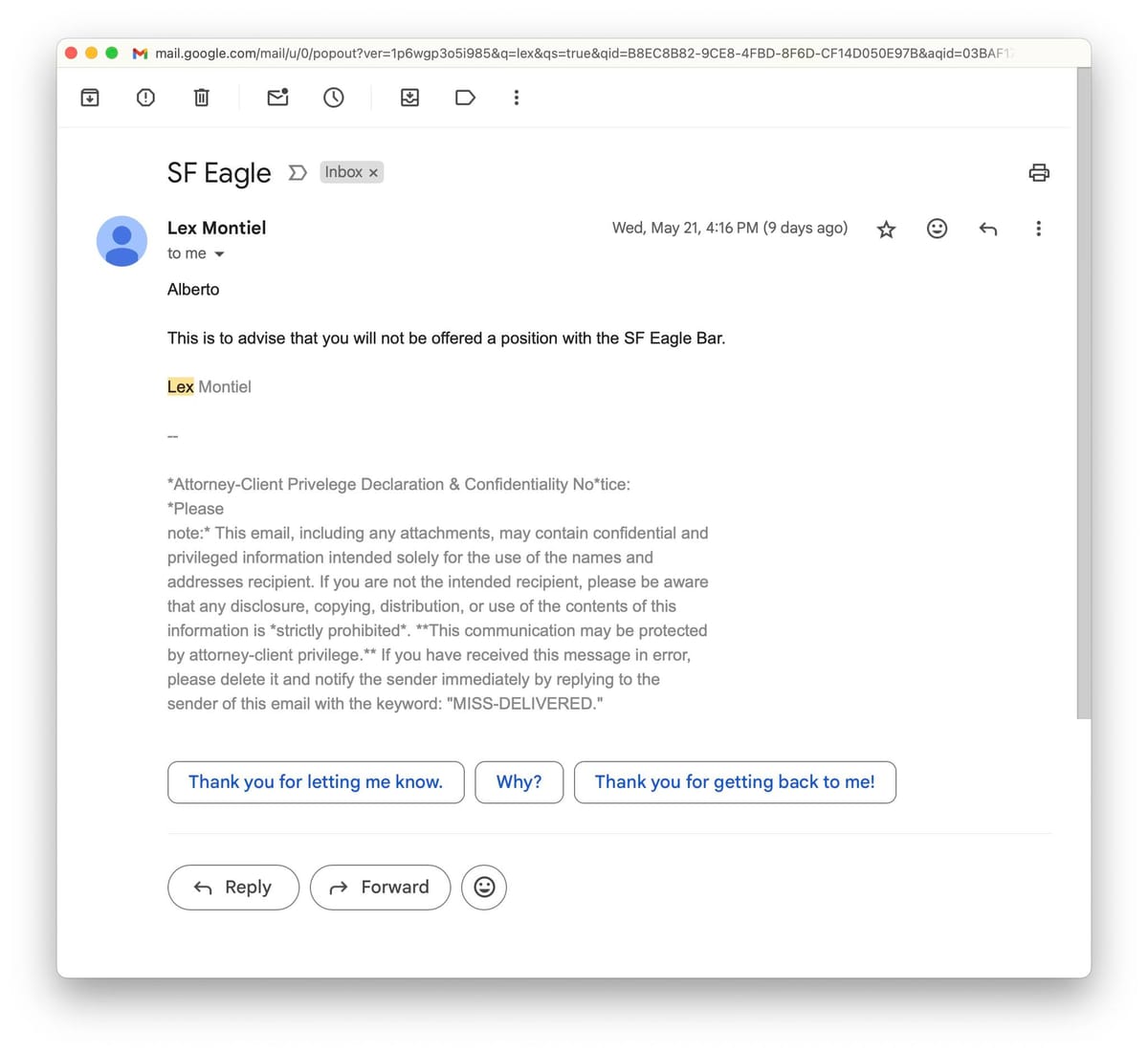This screenshot has height=1053, width=1148.
Task: Click the window's vertical scrollbar
Action: point(1083,392)
